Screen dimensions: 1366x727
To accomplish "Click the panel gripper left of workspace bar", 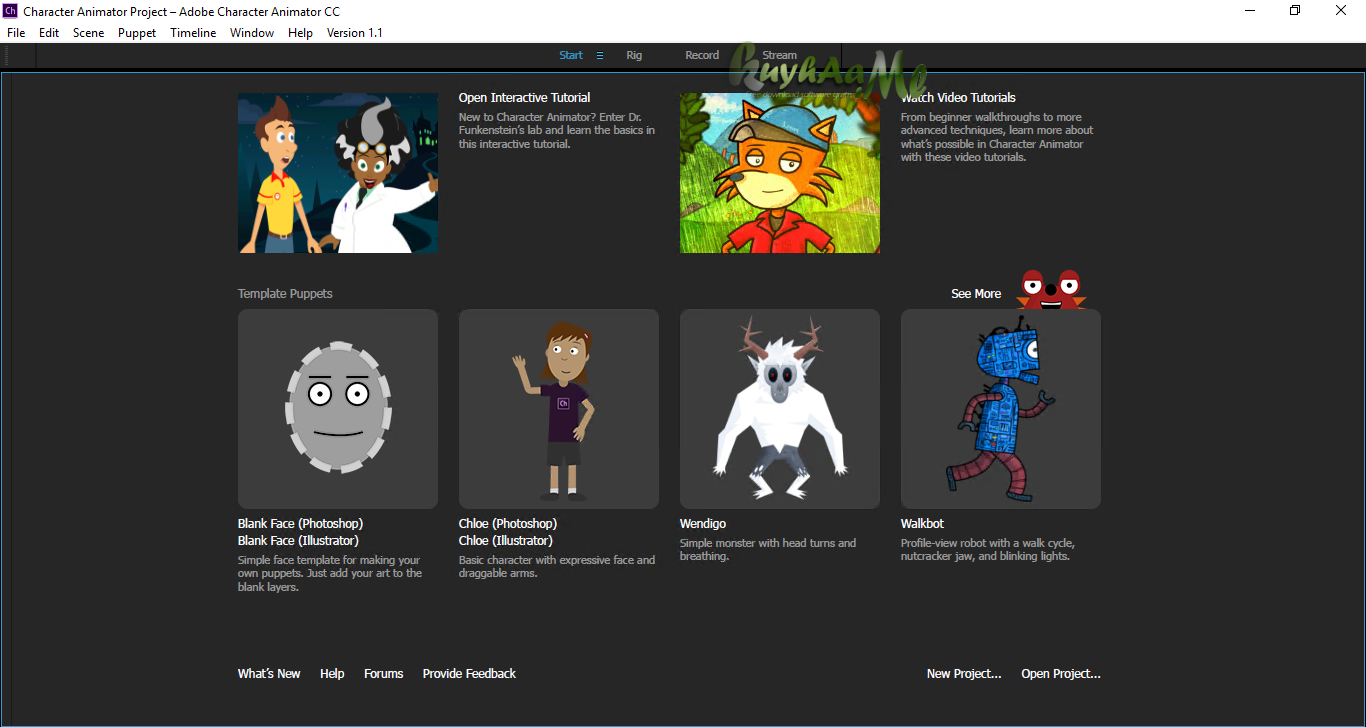I will (x=8, y=56).
